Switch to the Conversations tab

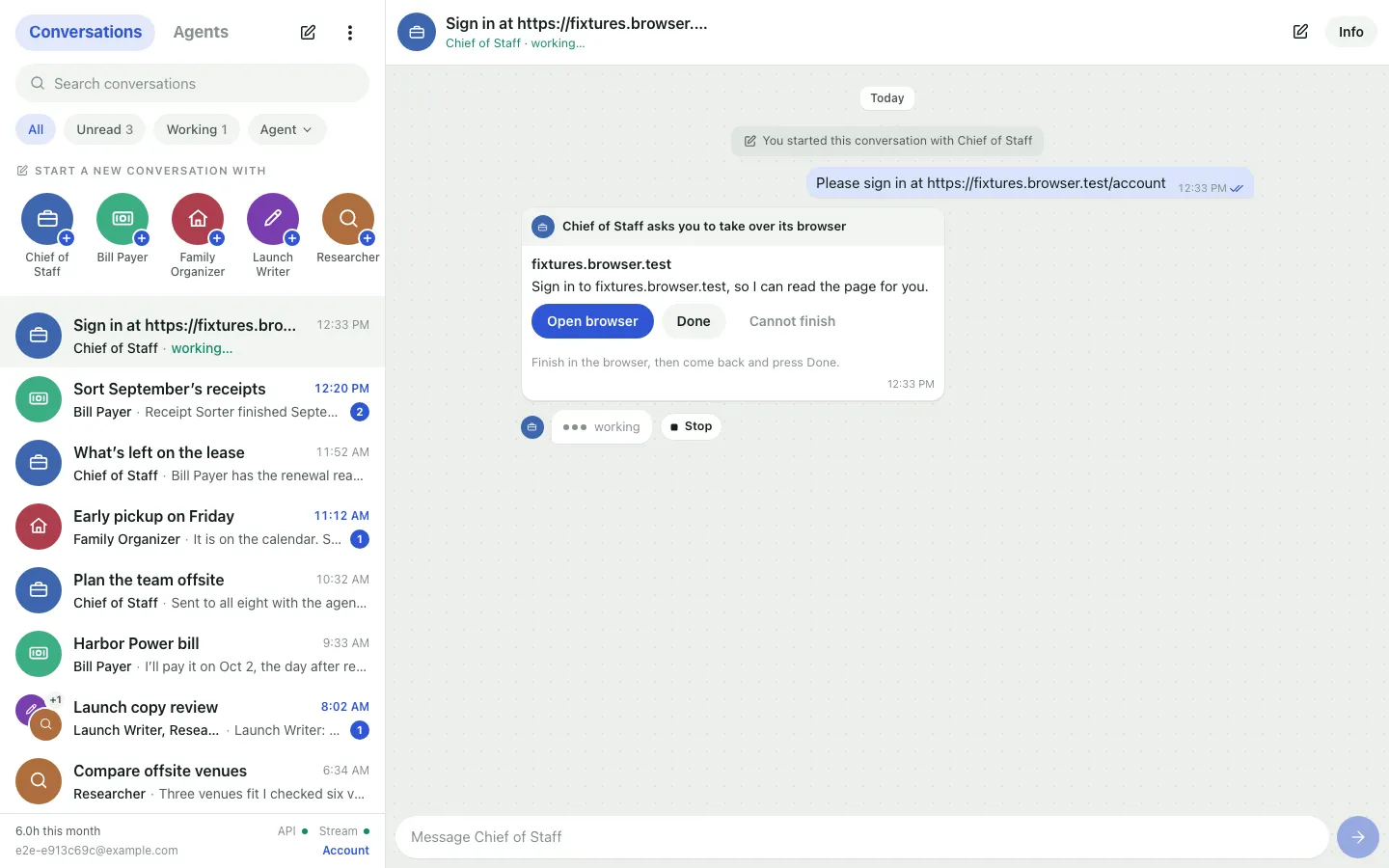[85, 32]
